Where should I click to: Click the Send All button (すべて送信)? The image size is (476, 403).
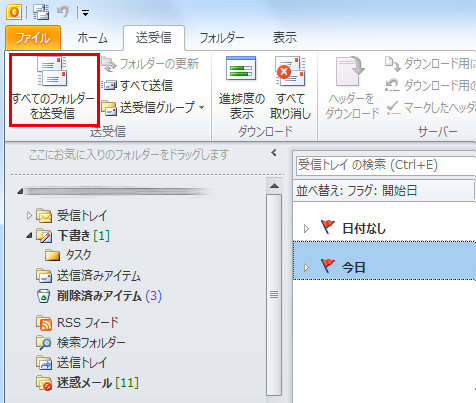tap(137, 85)
